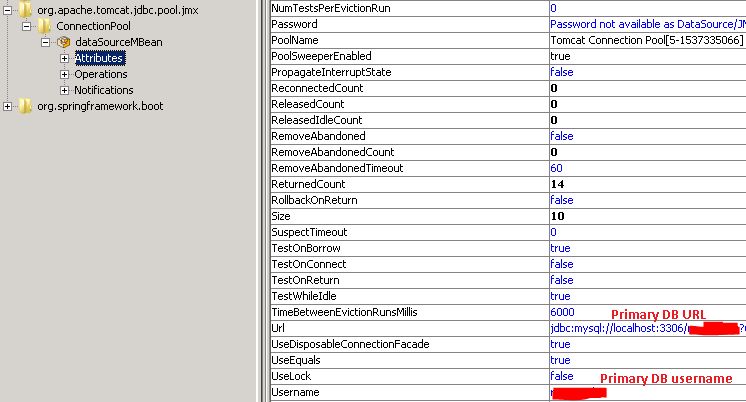Click the TestOnBorrow attribute name

pyautogui.click(x=306, y=248)
